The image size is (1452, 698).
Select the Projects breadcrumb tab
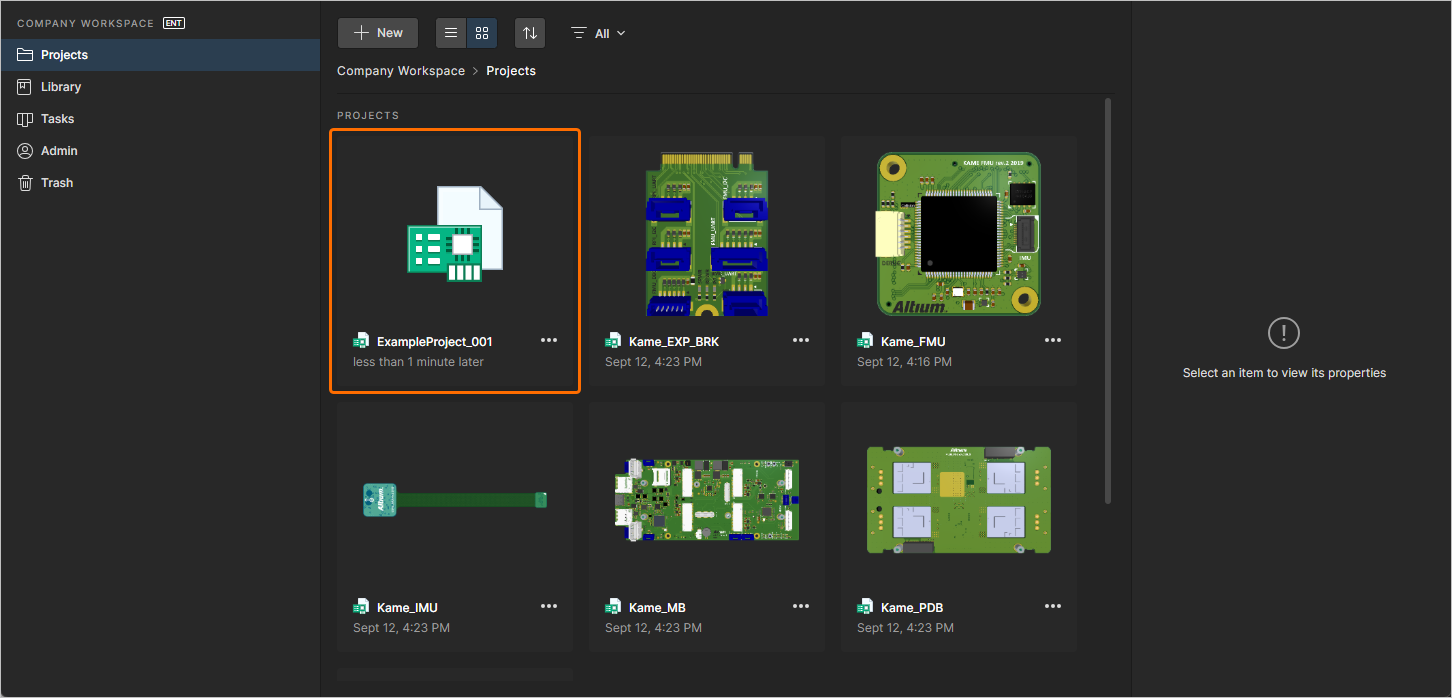pyautogui.click(x=510, y=70)
